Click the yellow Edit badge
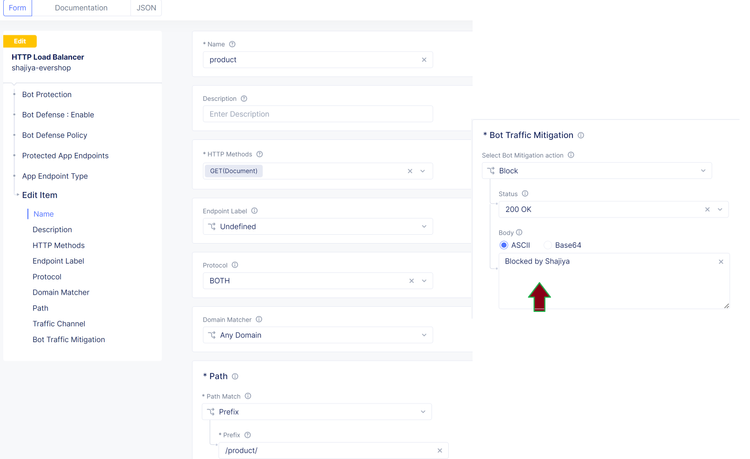 20,41
